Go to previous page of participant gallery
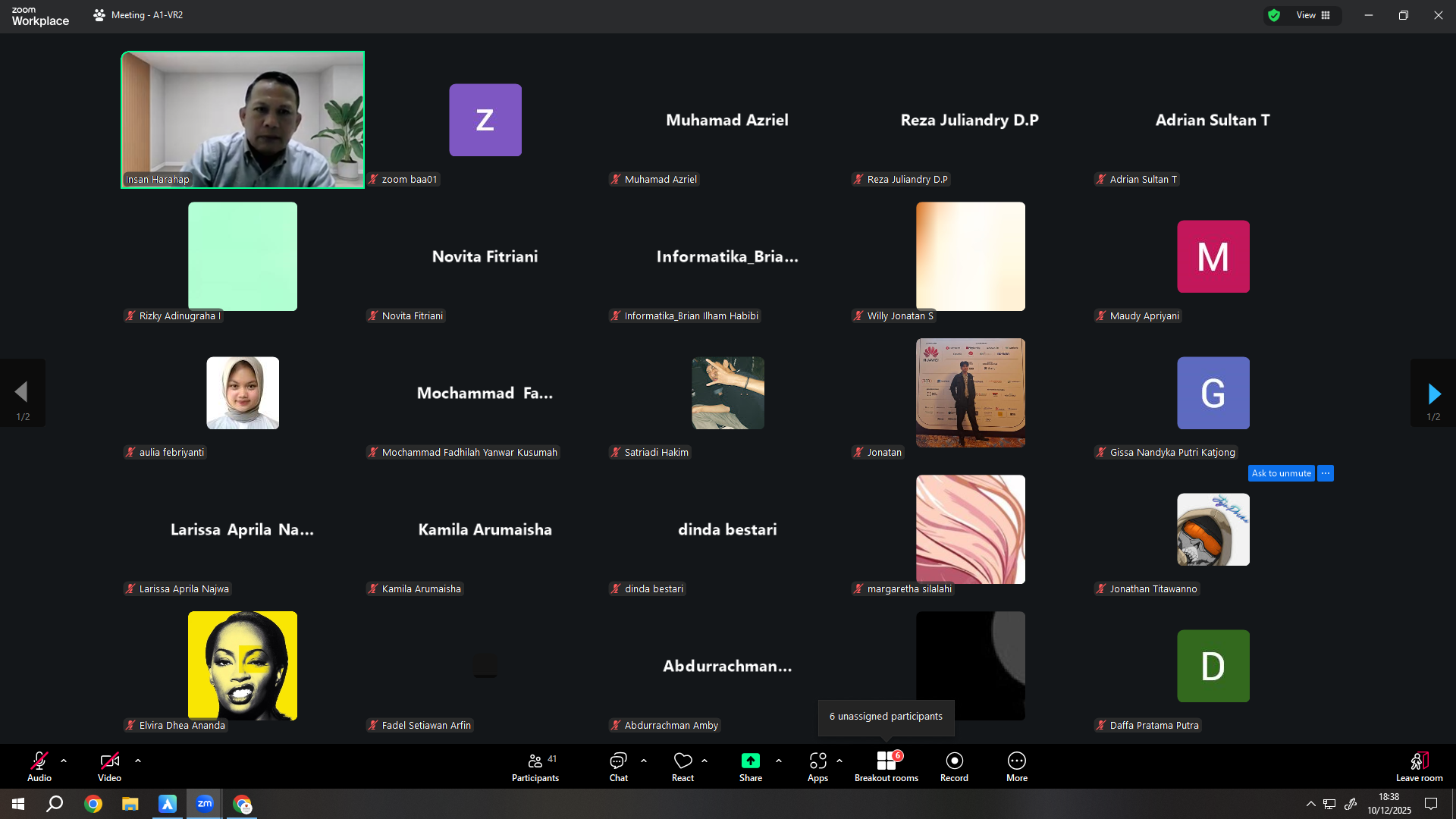The height and width of the screenshot is (819, 1456). (x=22, y=393)
